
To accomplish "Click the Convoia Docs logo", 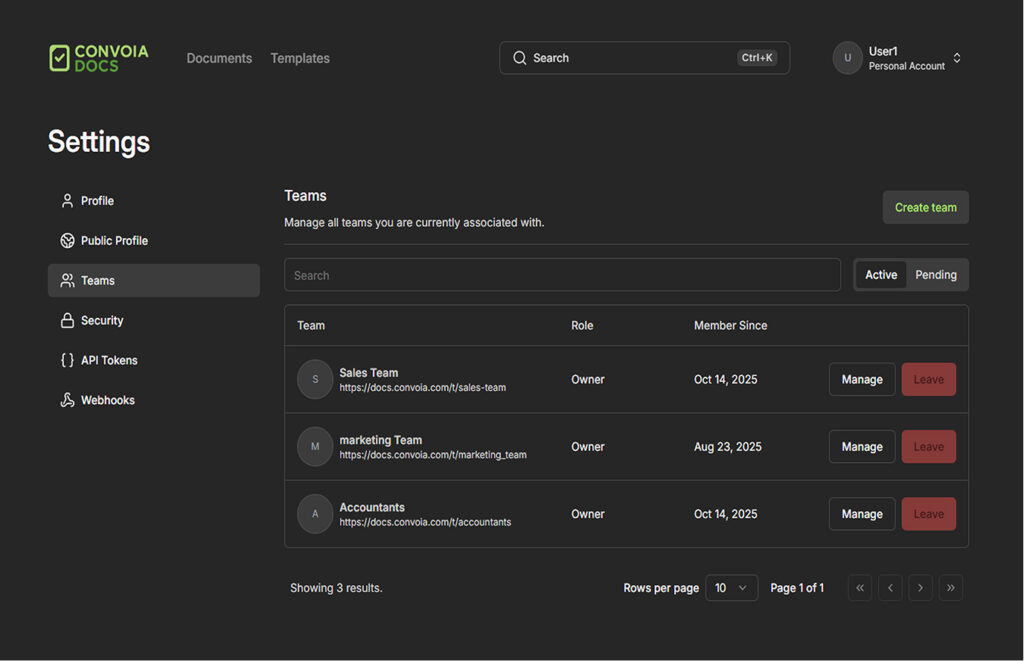I will (98, 58).
